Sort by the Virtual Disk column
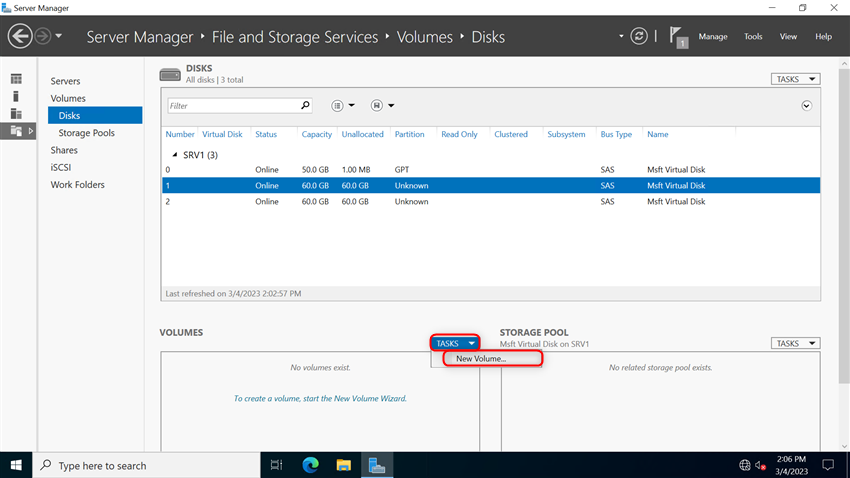 click(222, 134)
